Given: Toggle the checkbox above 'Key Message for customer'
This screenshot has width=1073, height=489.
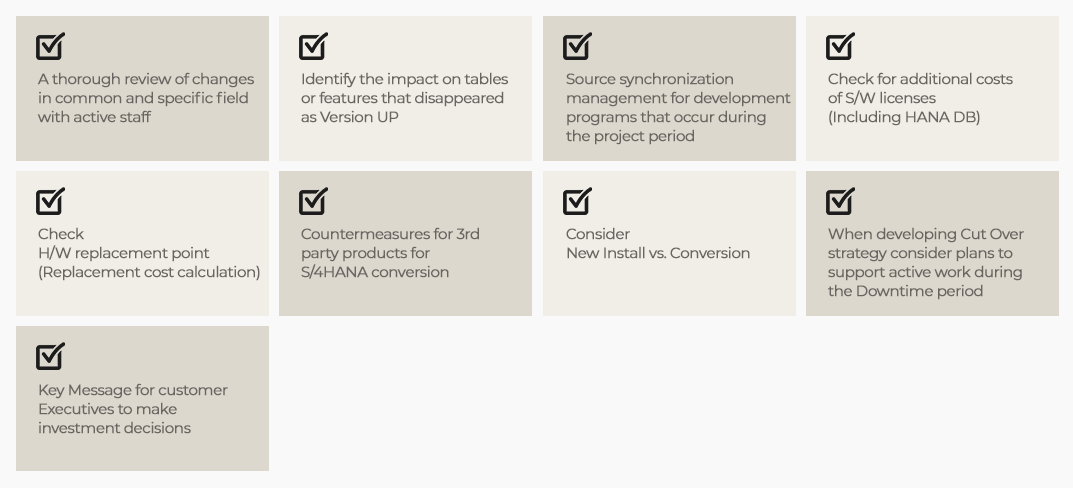Looking at the screenshot, I should pos(50,356).
